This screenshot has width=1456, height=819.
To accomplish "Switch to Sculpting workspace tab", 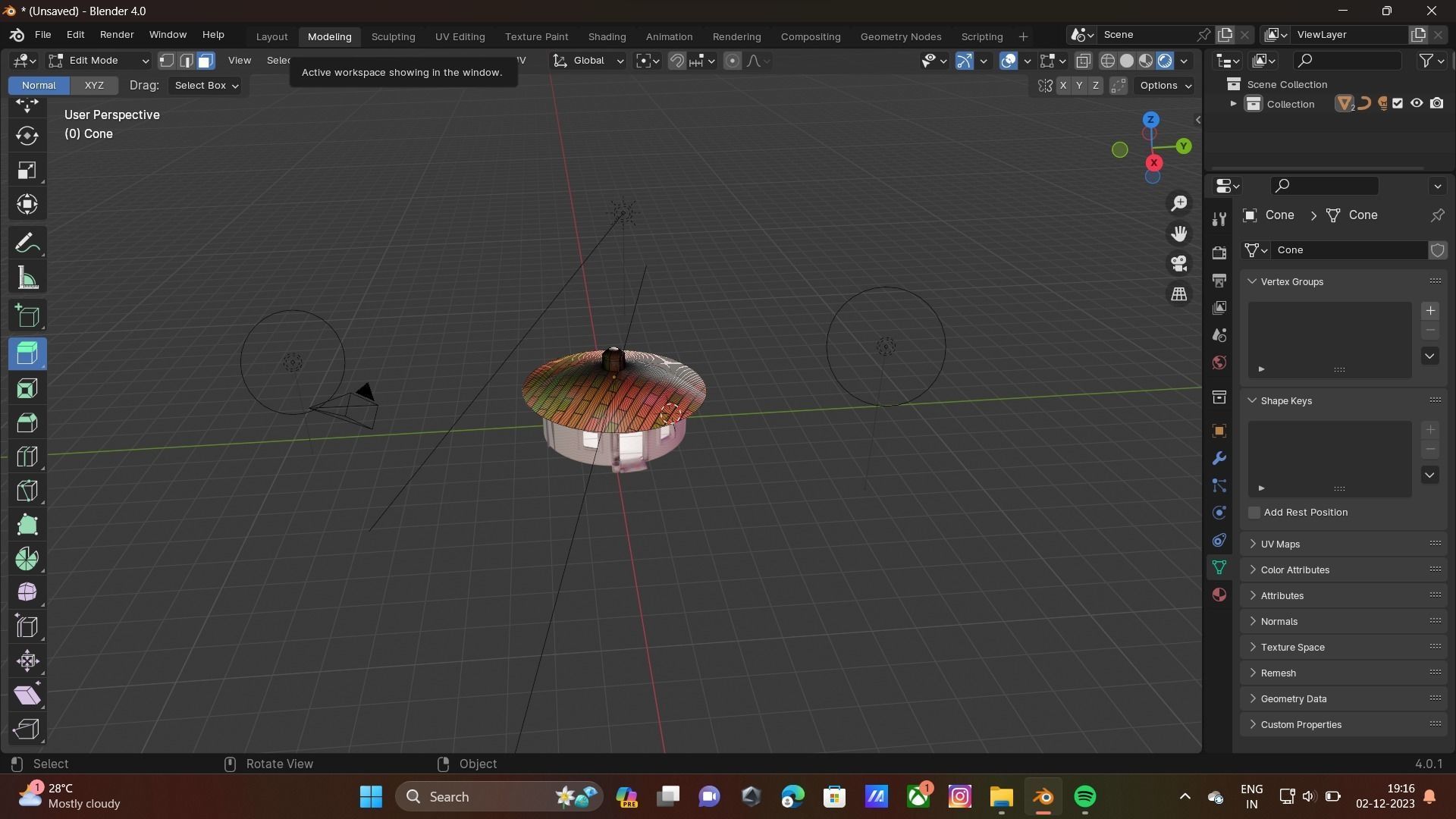I will tap(393, 36).
